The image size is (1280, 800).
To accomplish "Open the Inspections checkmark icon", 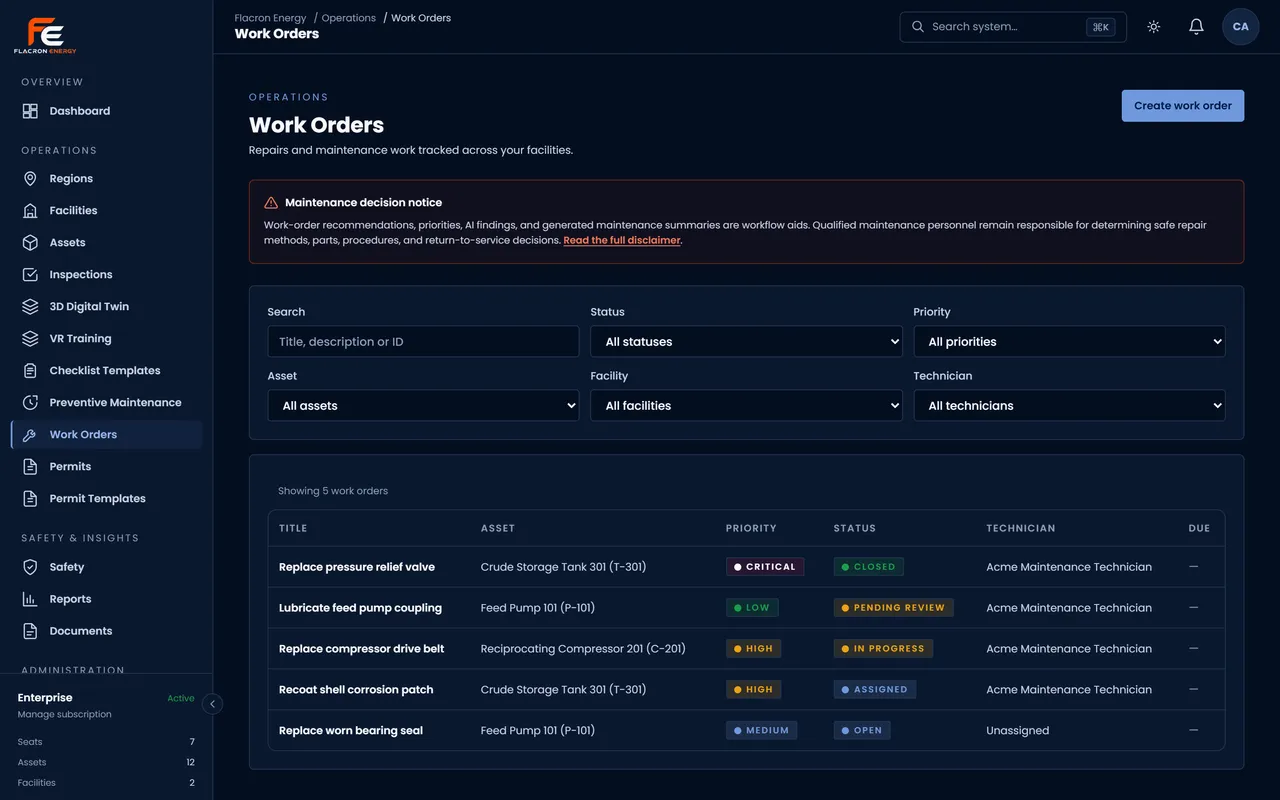I will coord(30,275).
